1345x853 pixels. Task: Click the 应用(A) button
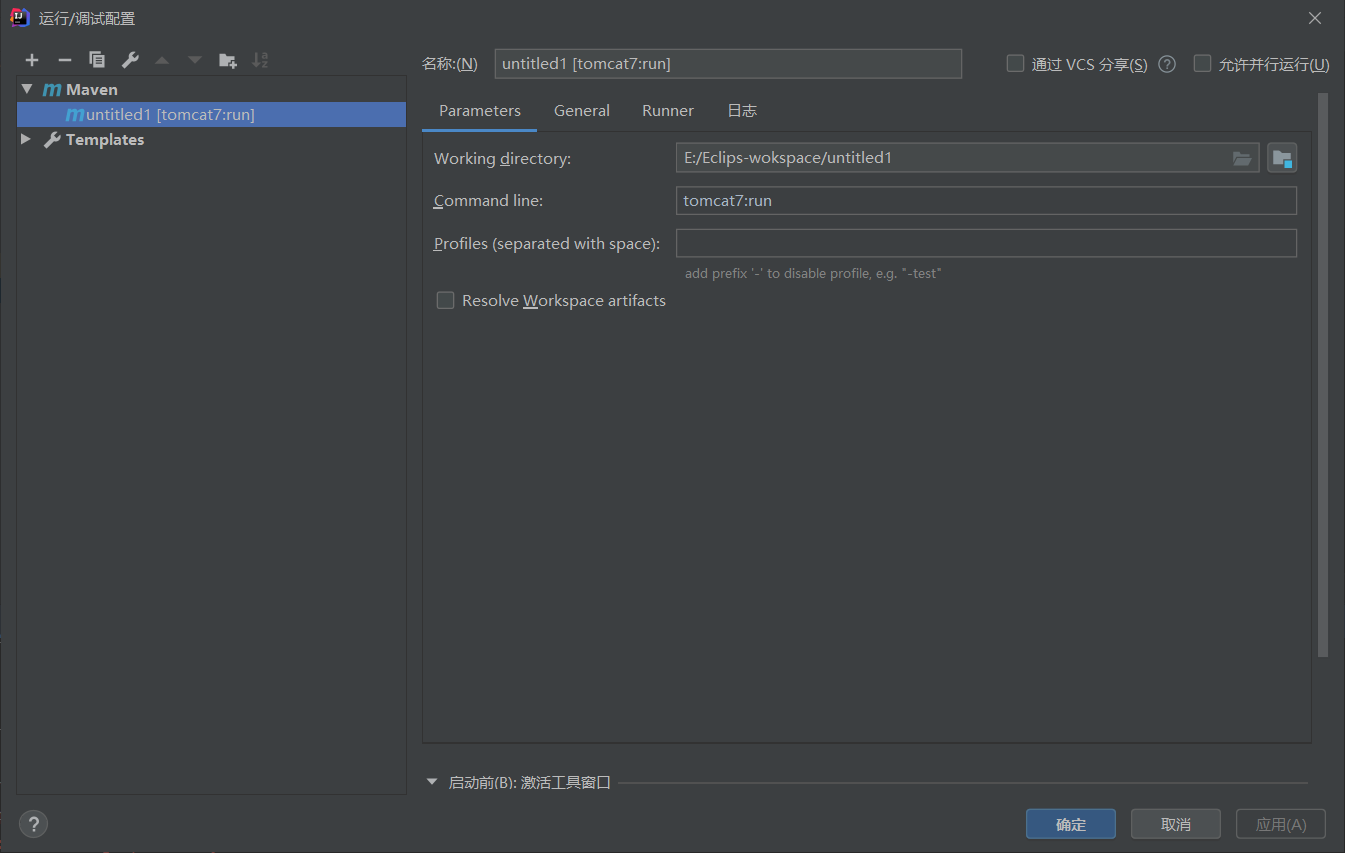pyautogui.click(x=1281, y=824)
